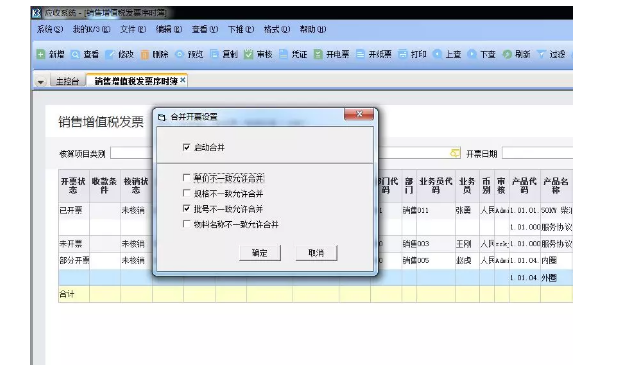This screenshot has width=625, height=371.
Task: Click the 开电票 toolbar icon
Action: tap(318, 54)
